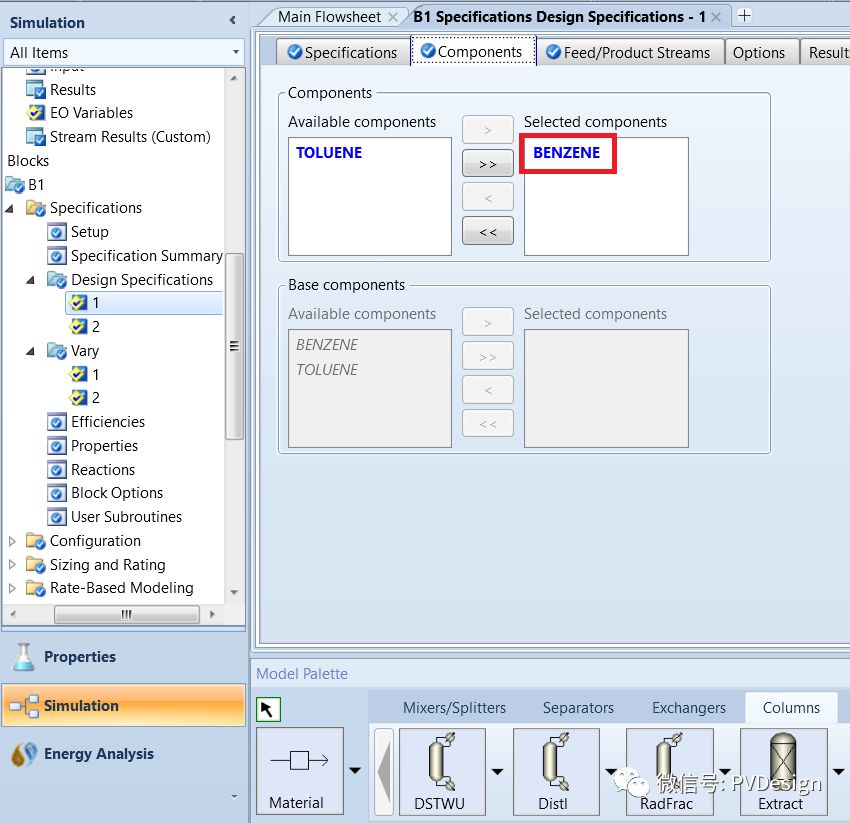Switch to the Feed/Product Streams tab
The height and width of the screenshot is (823, 850).
[629, 53]
